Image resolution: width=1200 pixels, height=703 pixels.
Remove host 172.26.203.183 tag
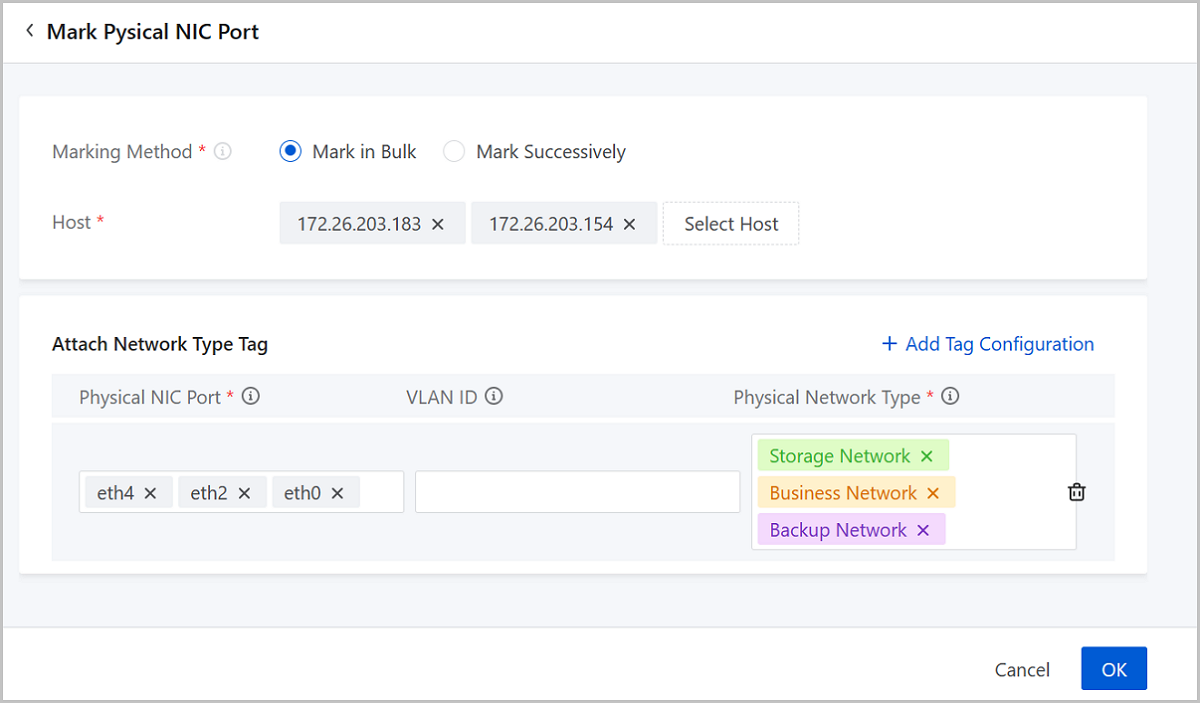[437, 224]
